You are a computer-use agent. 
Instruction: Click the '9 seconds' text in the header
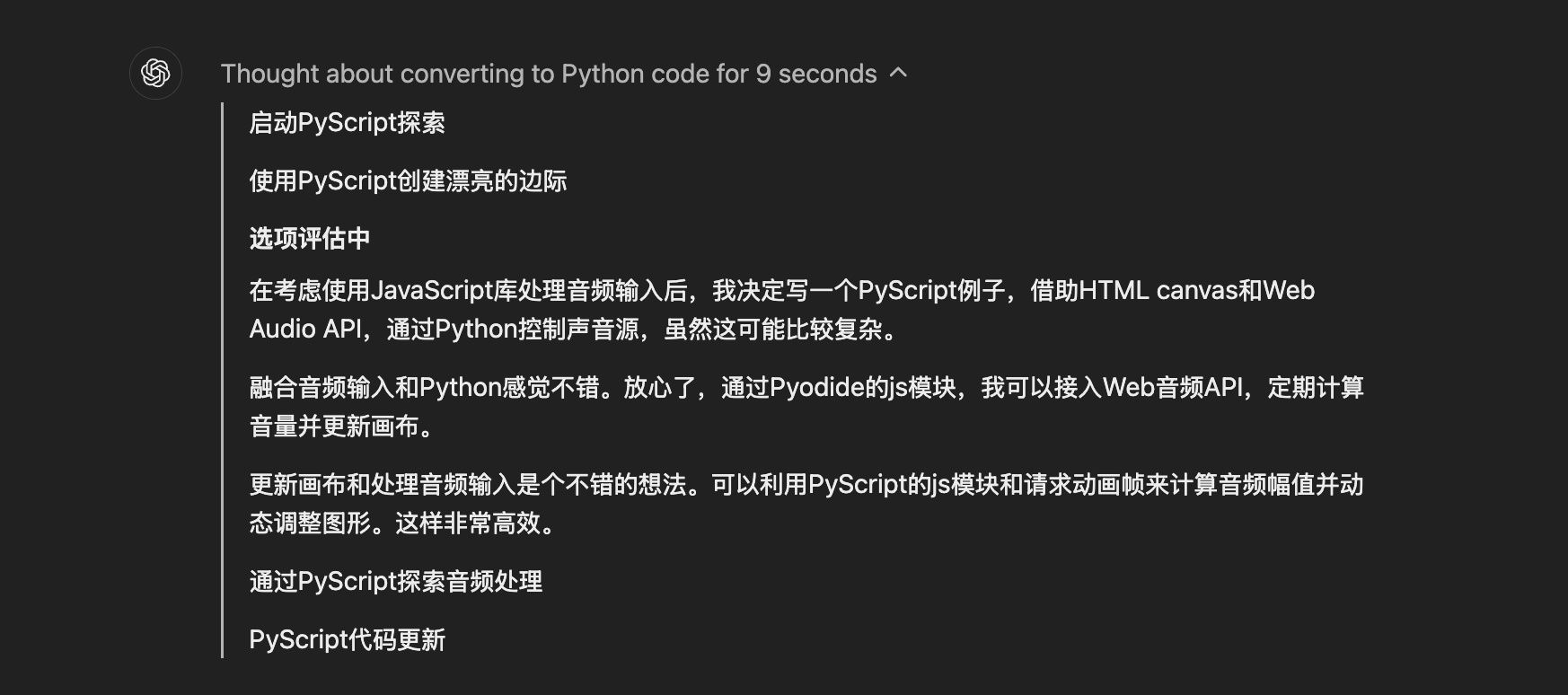click(x=816, y=74)
